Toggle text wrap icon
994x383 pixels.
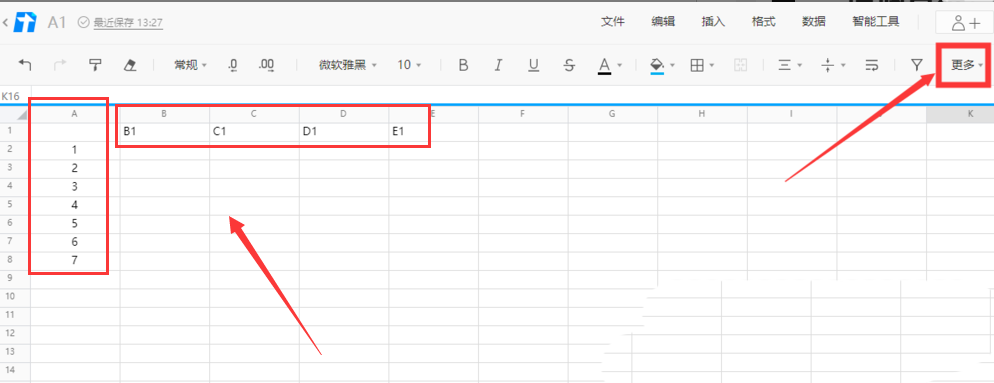click(872, 65)
